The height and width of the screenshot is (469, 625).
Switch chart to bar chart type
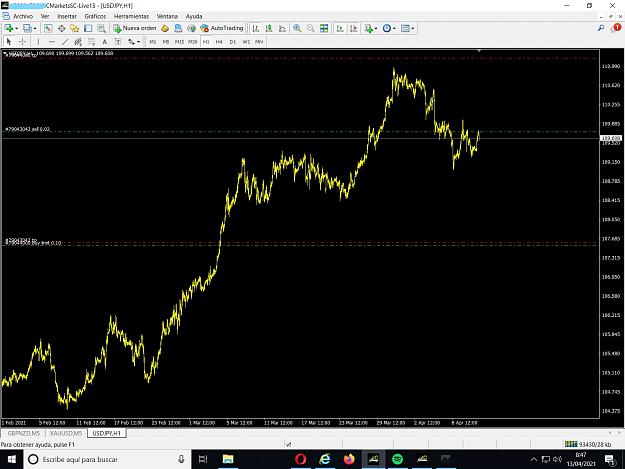(256, 28)
